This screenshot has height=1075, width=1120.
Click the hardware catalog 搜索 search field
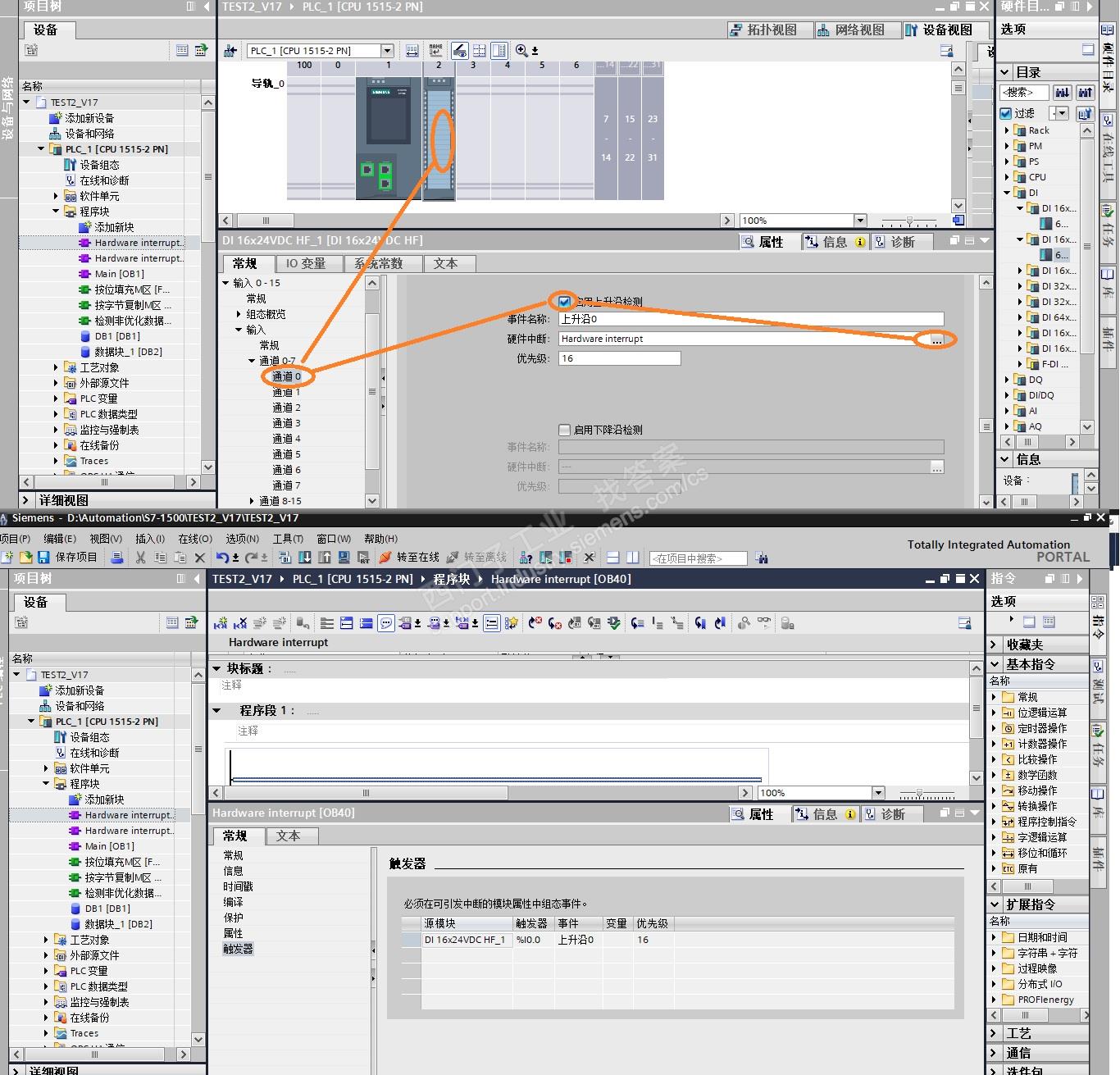(x=1024, y=93)
